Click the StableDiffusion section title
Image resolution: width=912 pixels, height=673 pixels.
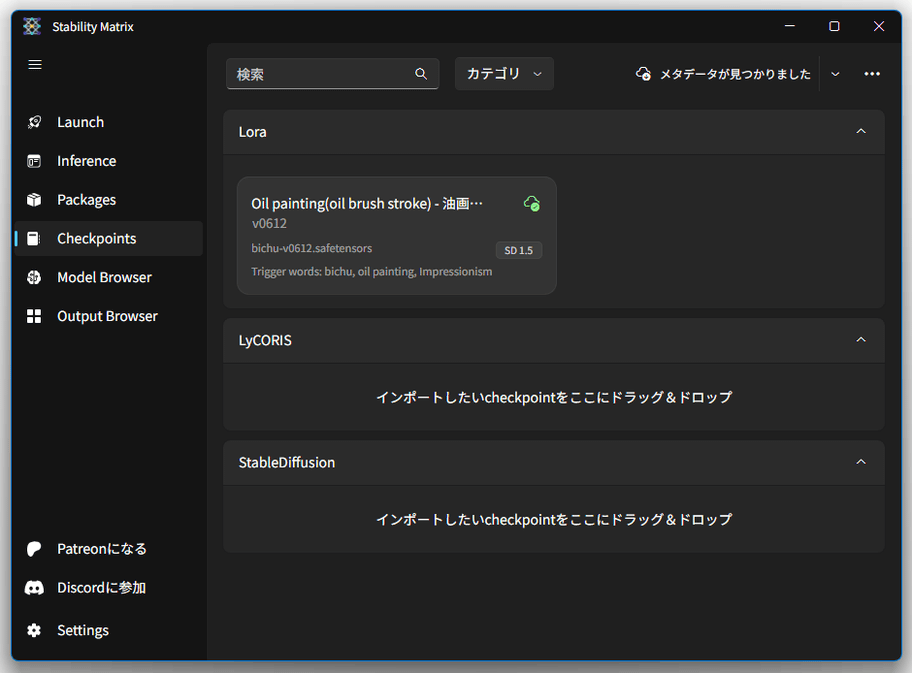pyautogui.click(x=287, y=462)
